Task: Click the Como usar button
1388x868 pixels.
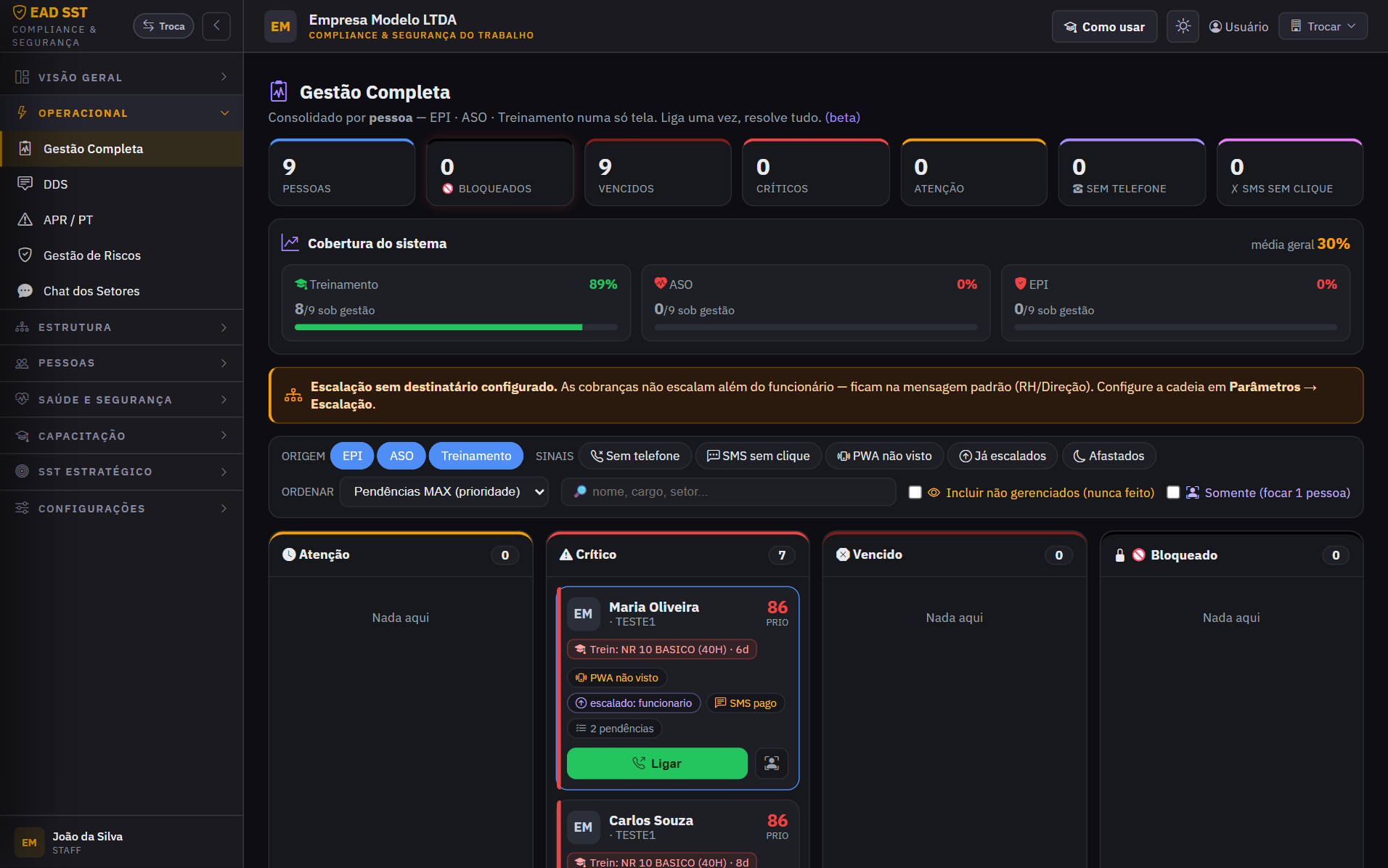Action: (x=1104, y=27)
